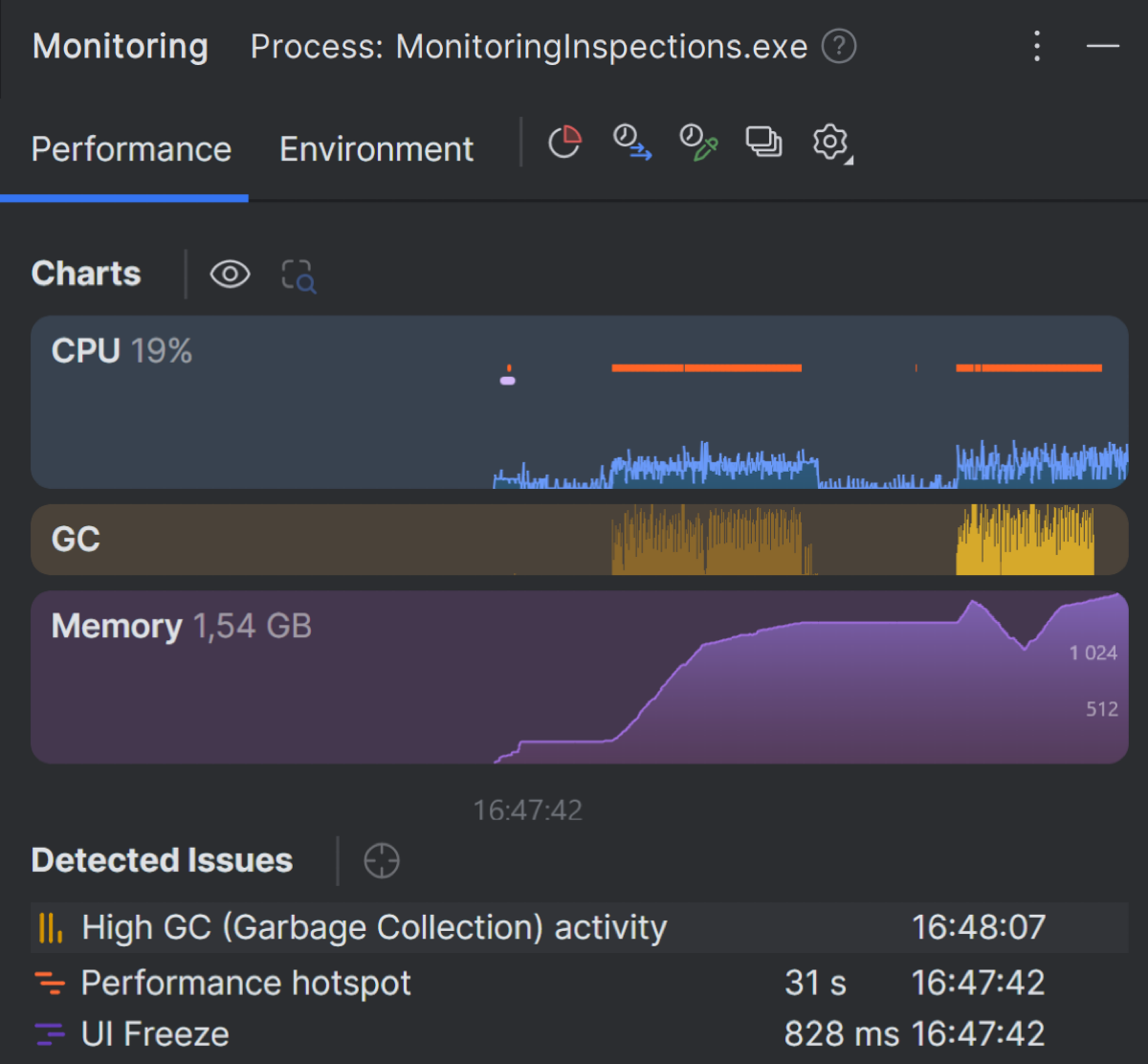Screen dimensions: 1148x1064
Task: Click the crosshair icon beside Detected Issues
Action: 382,860
